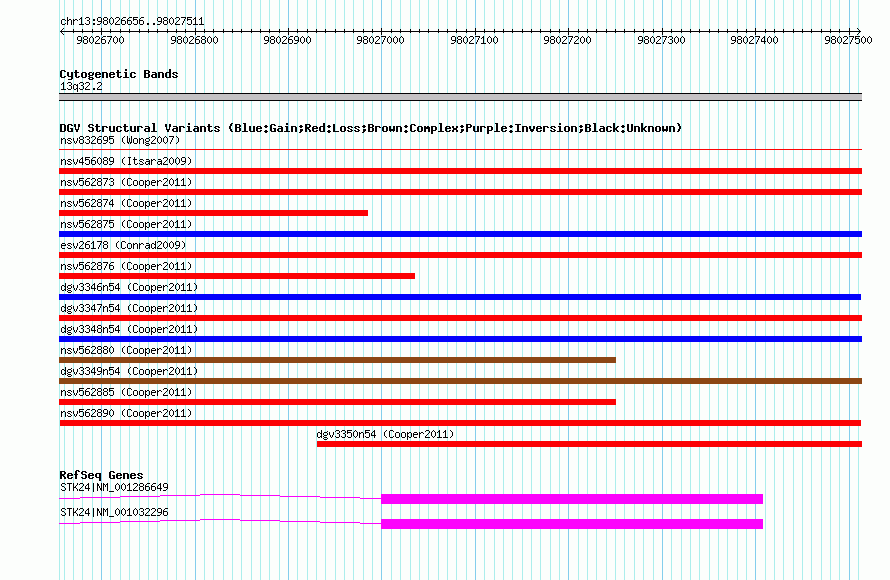Viewport: 890px width, 580px height.
Task: Open the nsv562876 (Cooper2011) label
Action: pyautogui.click(x=126, y=266)
